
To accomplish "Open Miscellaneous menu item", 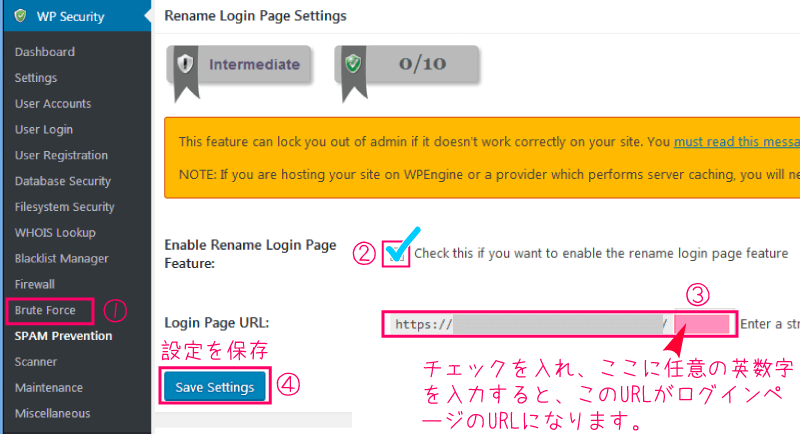I will [53, 413].
